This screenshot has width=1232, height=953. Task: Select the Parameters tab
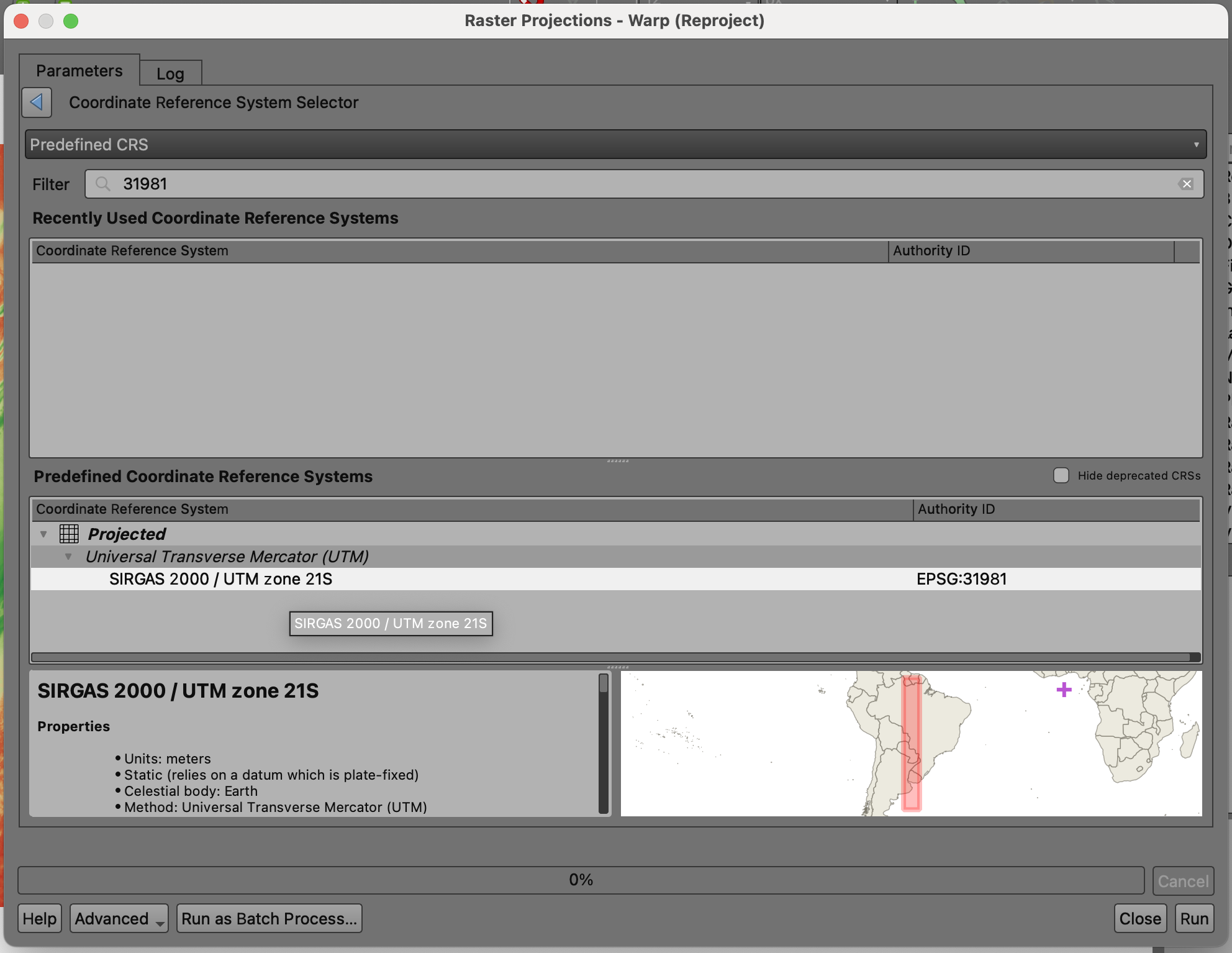(x=79, y=71)
